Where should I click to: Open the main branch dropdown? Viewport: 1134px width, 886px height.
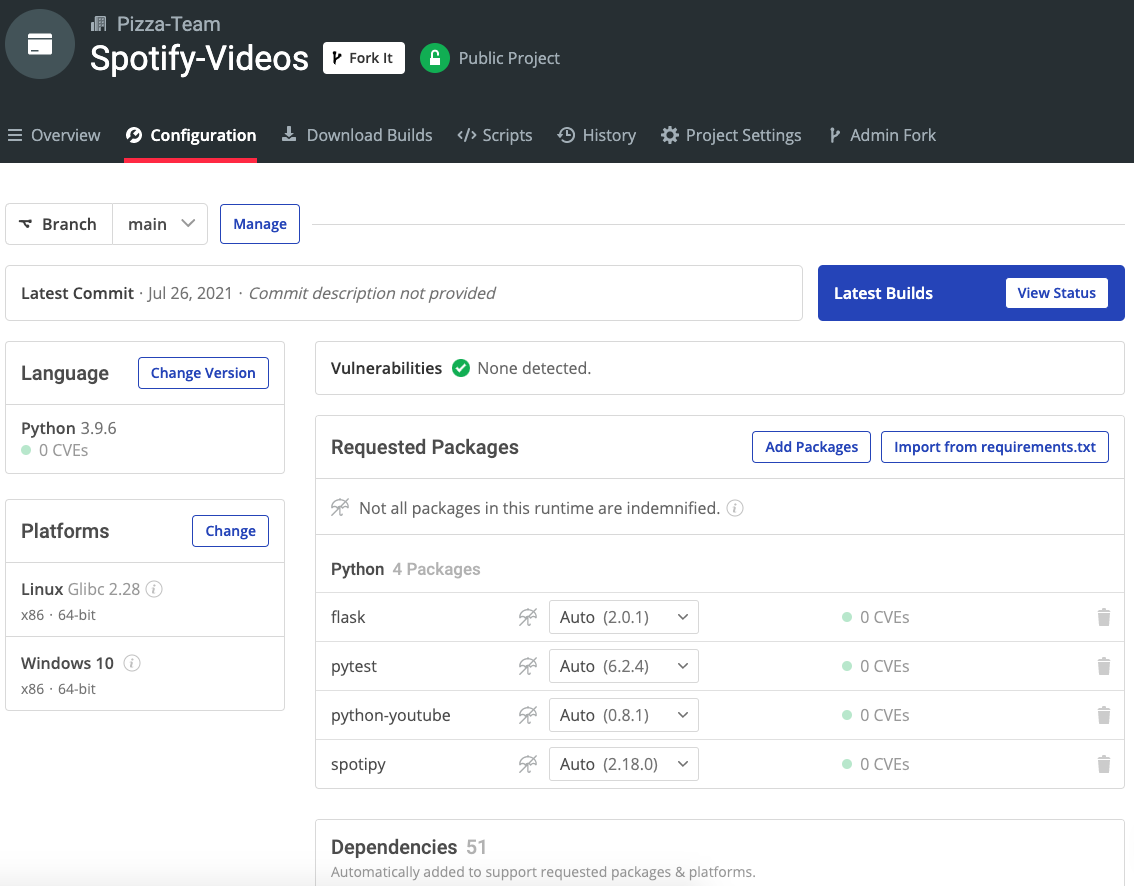160,224
